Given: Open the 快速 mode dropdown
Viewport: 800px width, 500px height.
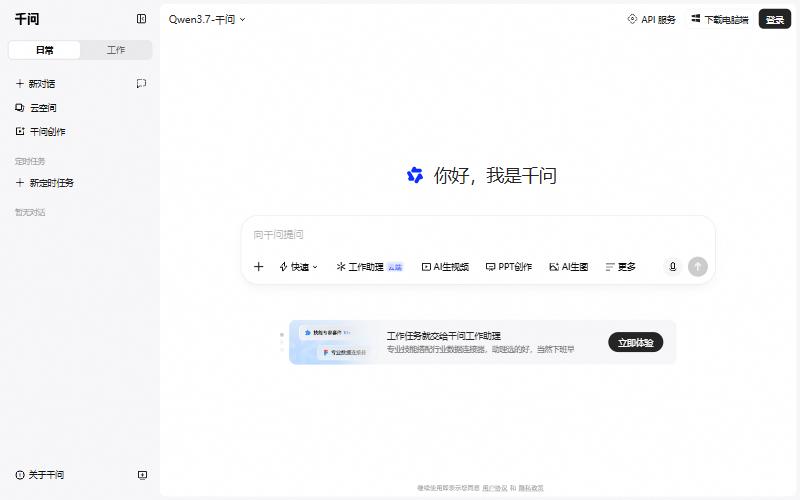Looking at the screenshot, I should [x=298, y=267].
